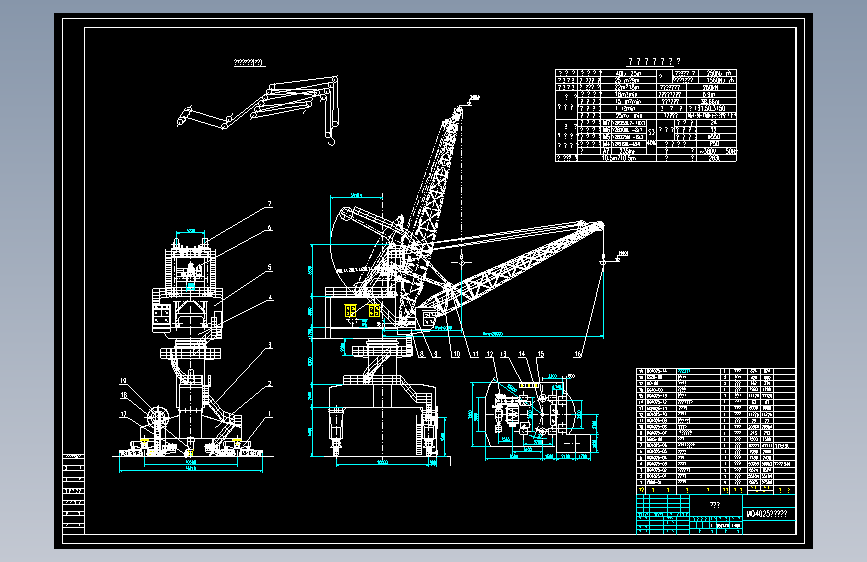
Task: Select part callout number 4
Action: (270, 298)
